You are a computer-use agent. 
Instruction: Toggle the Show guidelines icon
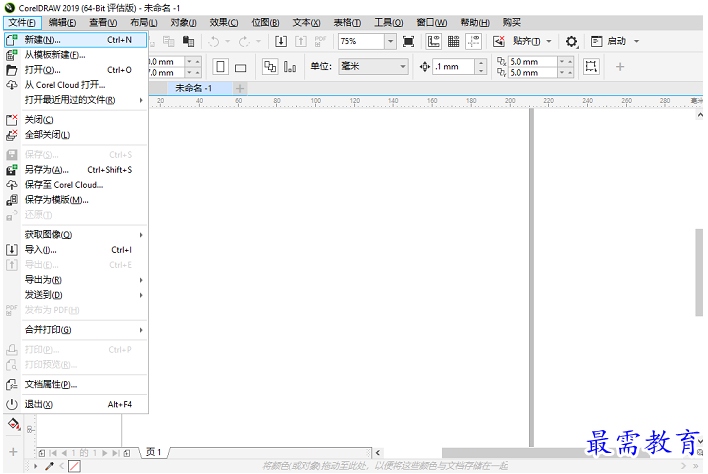pos(474,42)
